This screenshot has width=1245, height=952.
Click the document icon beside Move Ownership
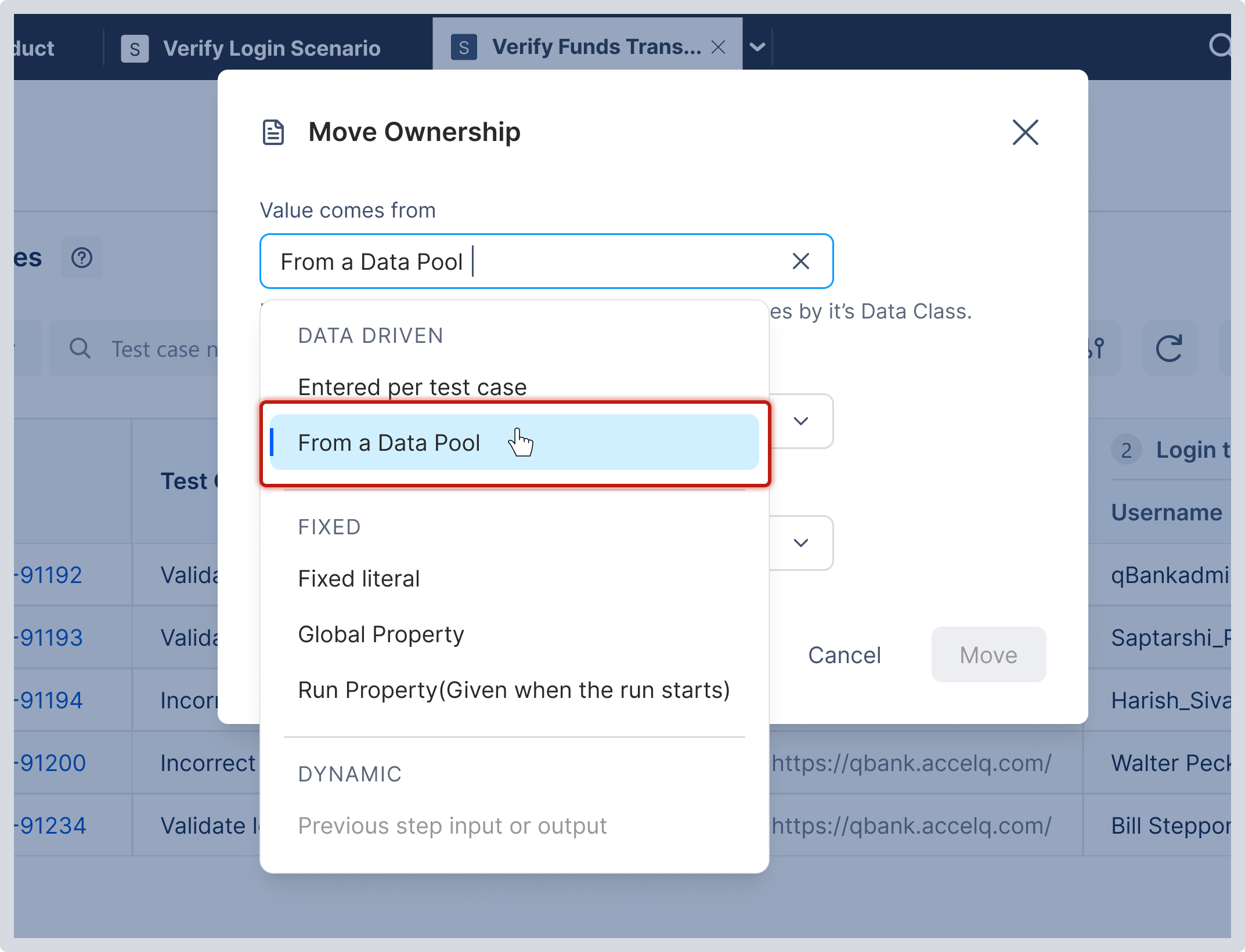273,132
